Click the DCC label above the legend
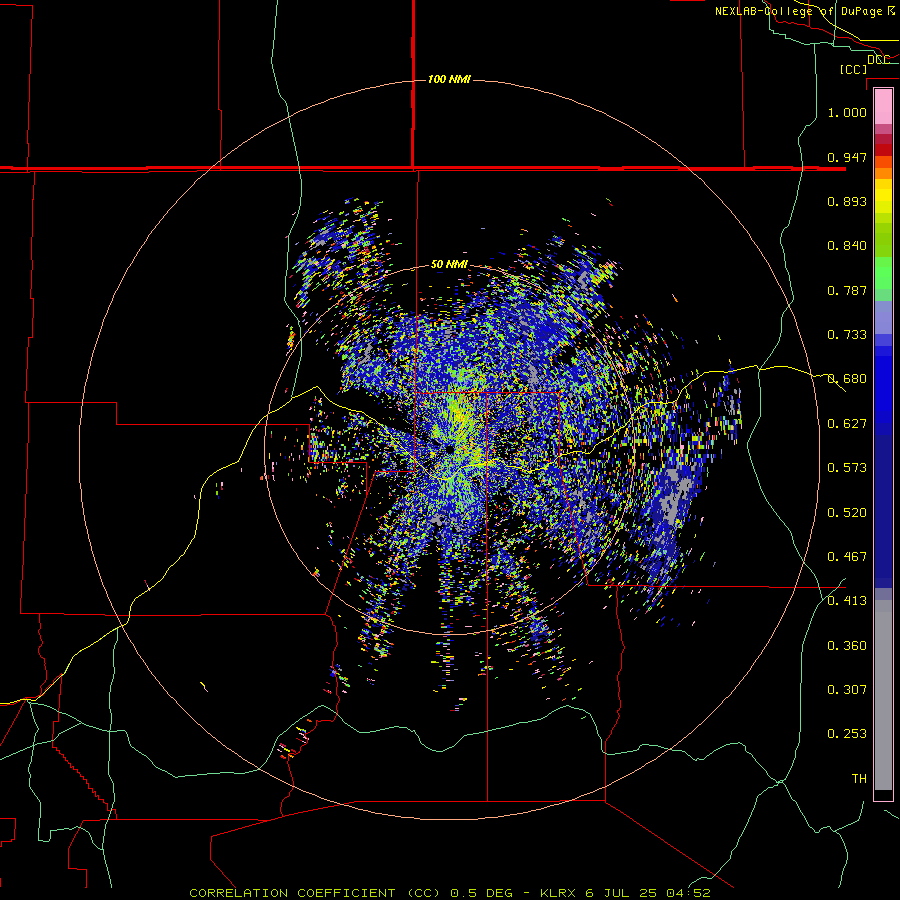This screenshot has width=900, height=900. (879, 60)
